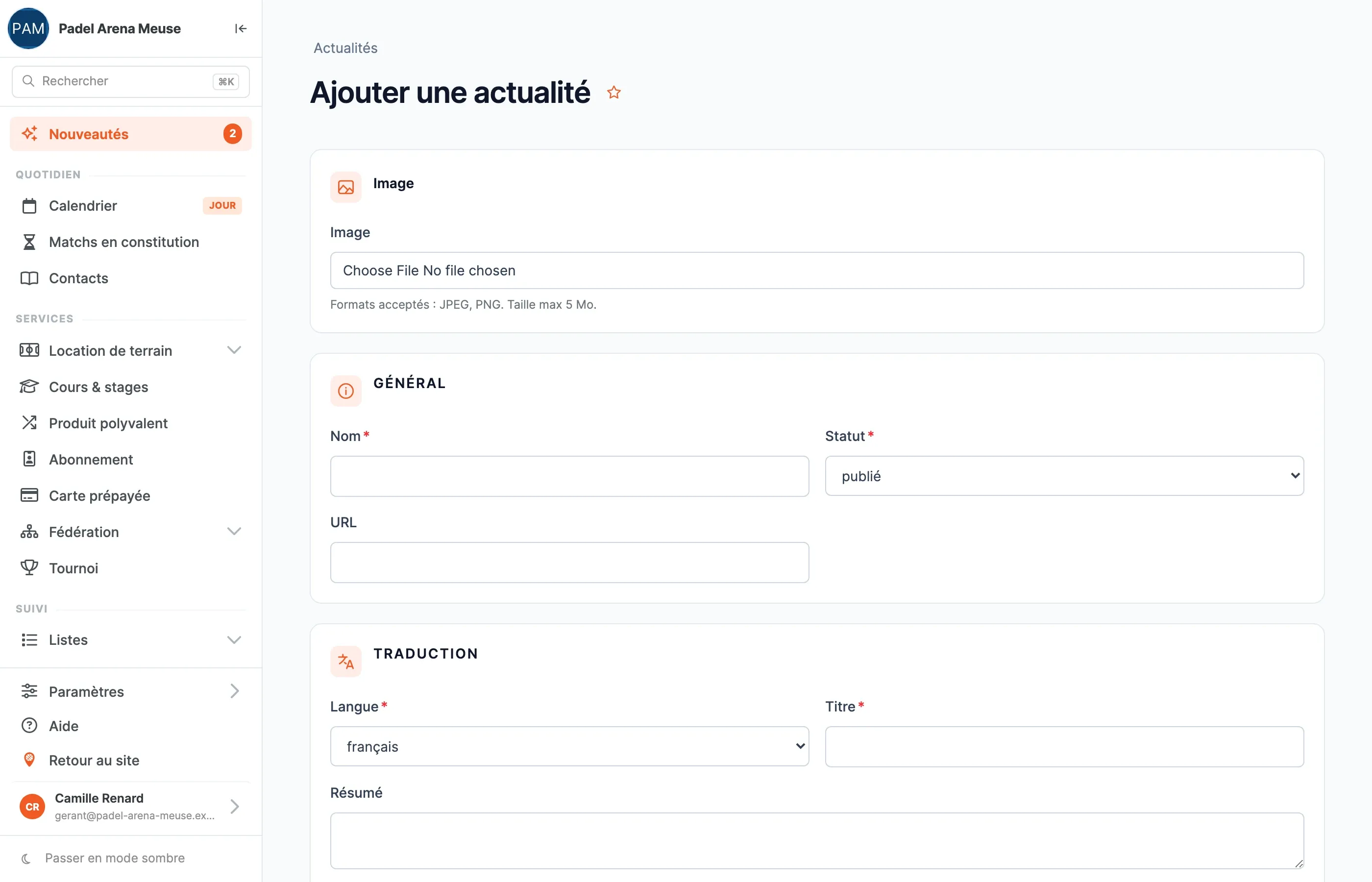Click the Tournoi trophy icon

(x=29, y=567)
